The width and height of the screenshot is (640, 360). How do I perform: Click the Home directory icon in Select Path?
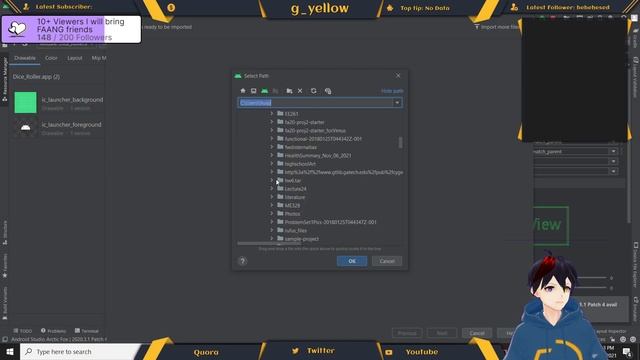pos(243,91)
